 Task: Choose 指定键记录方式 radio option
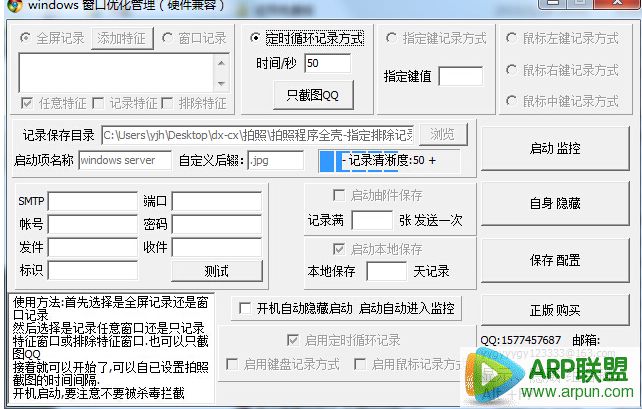coord(391,38)
